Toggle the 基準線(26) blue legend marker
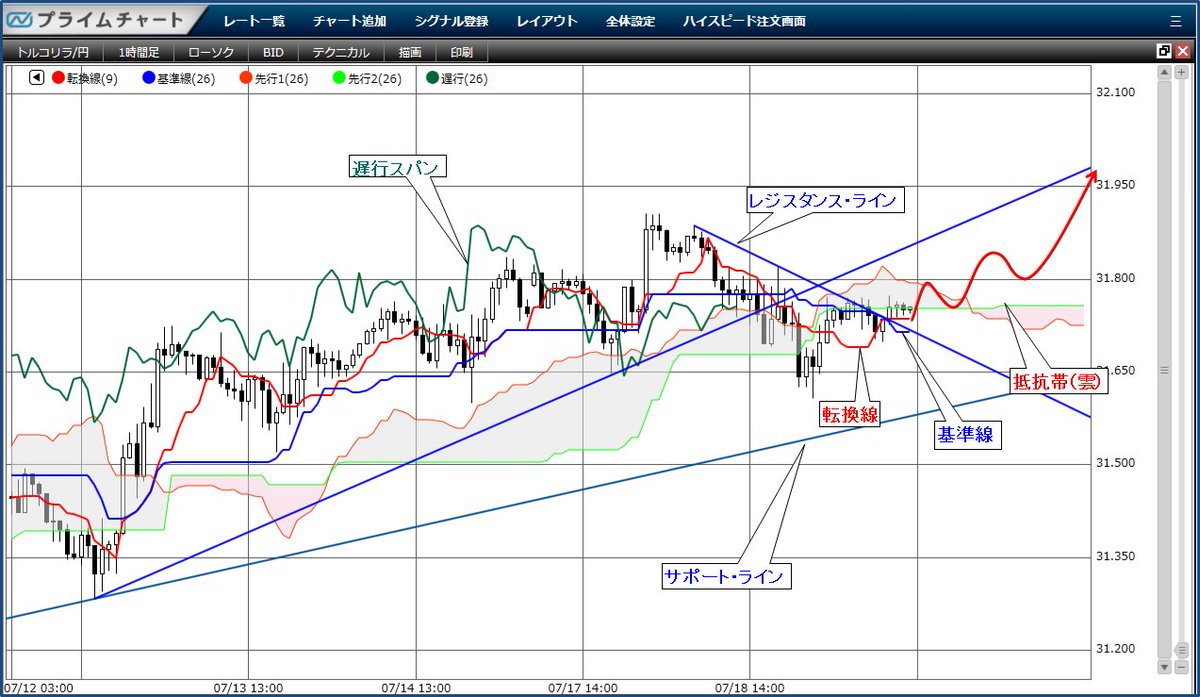1200x697 pixels. click(148, 78)
